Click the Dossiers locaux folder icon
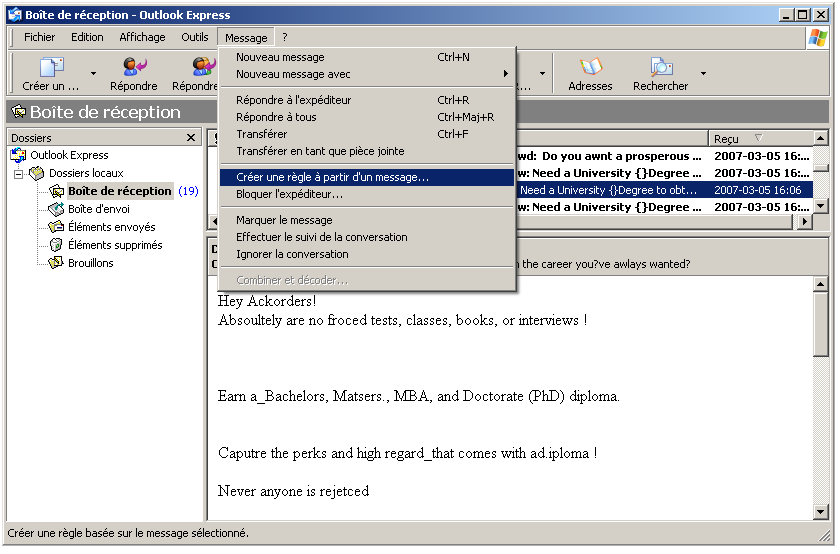 click(37, 173)
